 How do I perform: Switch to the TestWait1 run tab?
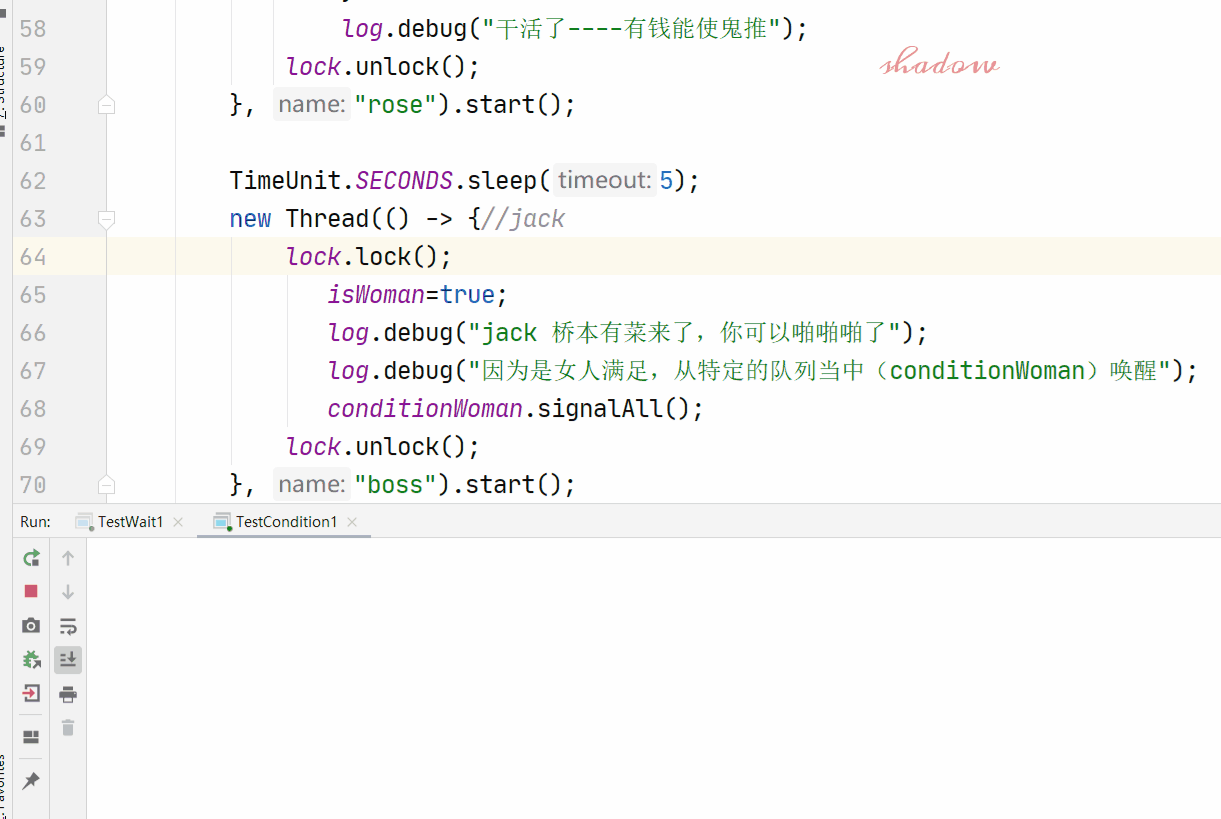[x=129, y=522]
